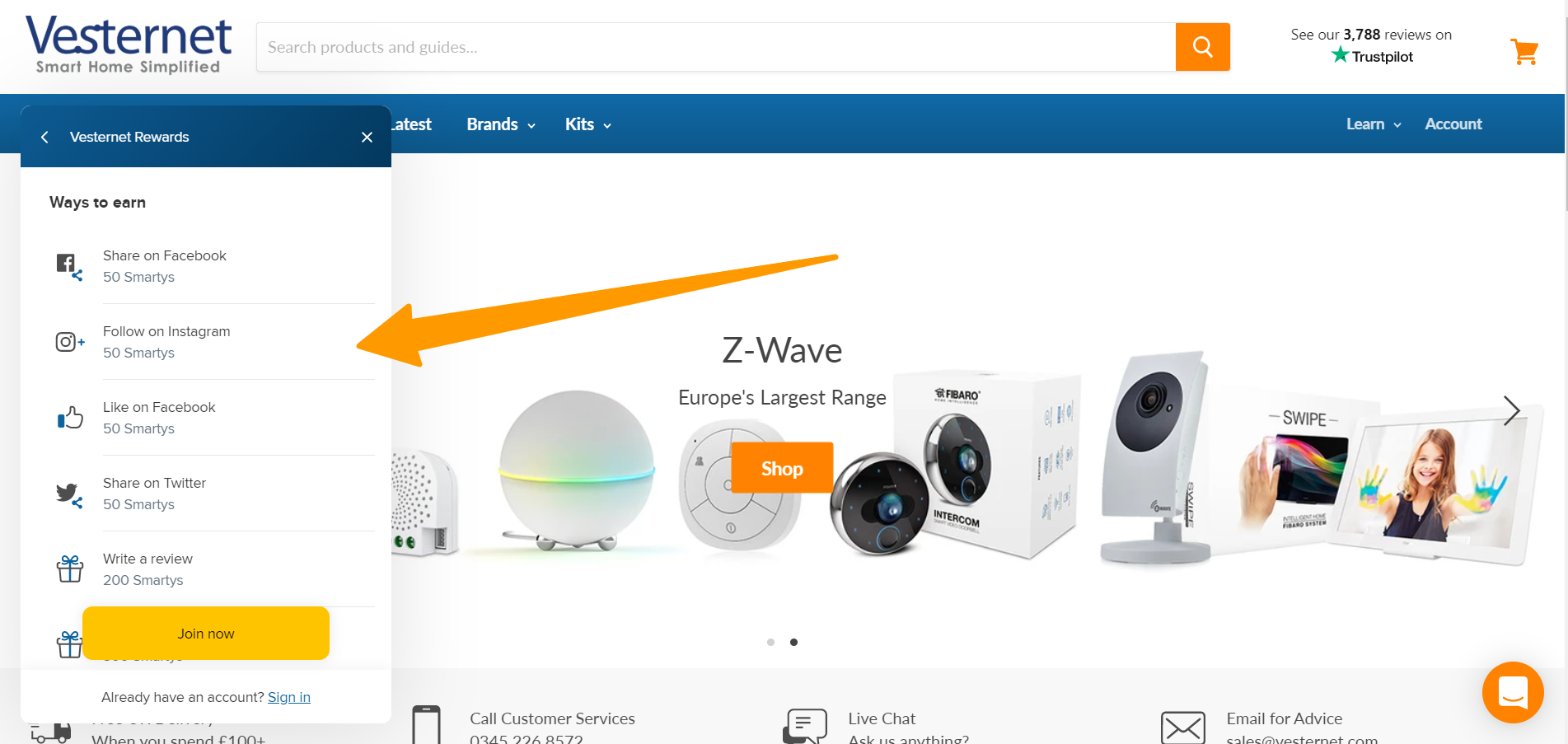Advance carousel with the next arrow

pos(1511,410)
